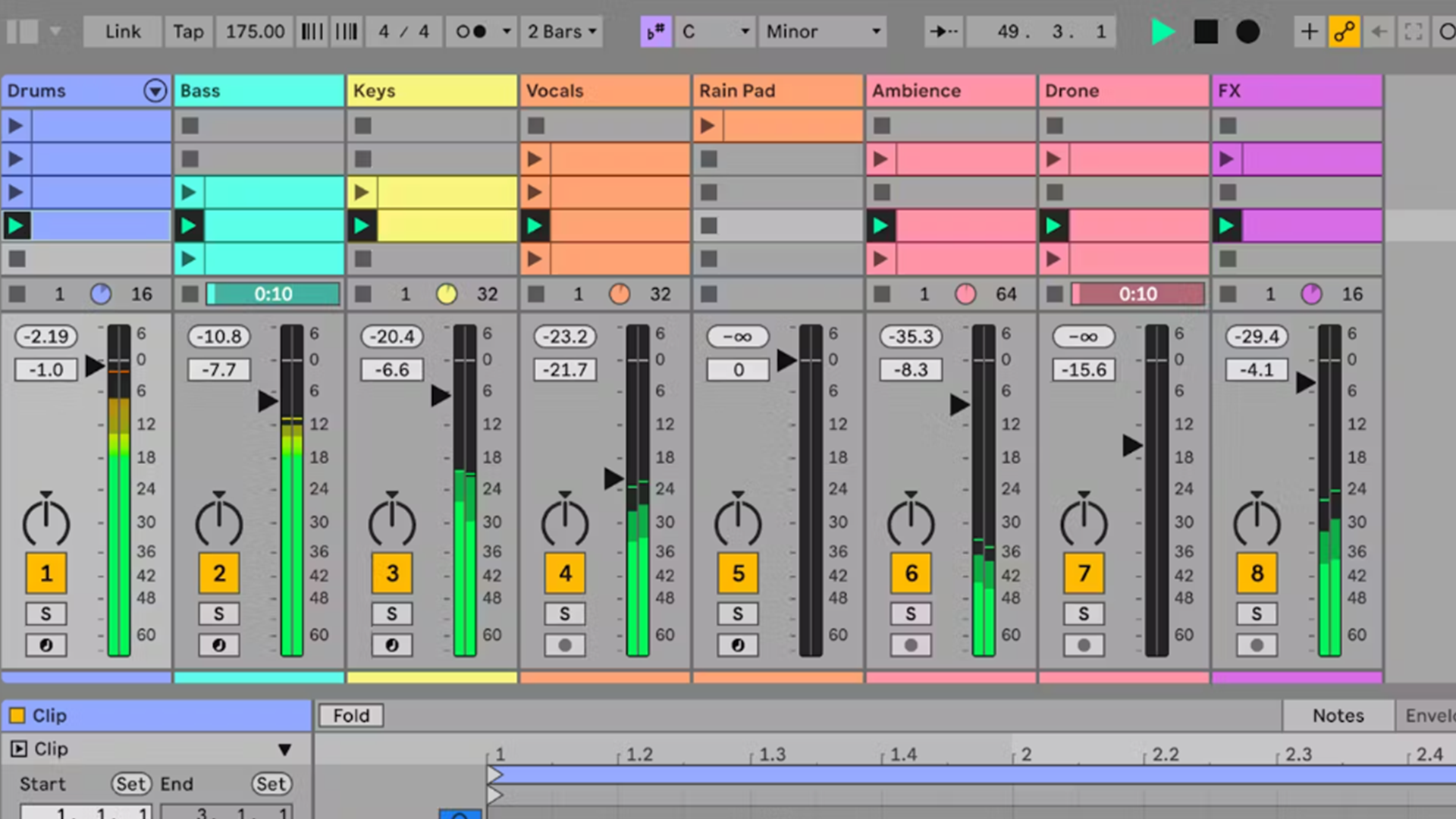Click the Tap tempo button
This screenshot has width=1456, height=819.
pyautogui.click(x=188, y=32)
